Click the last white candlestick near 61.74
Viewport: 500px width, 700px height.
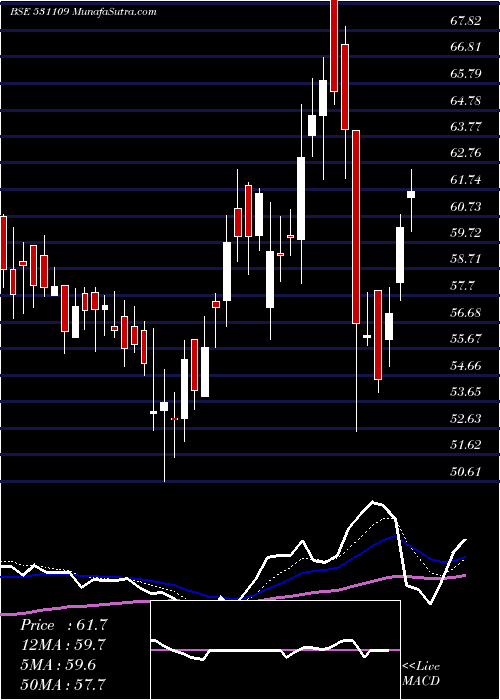point(411,195)
